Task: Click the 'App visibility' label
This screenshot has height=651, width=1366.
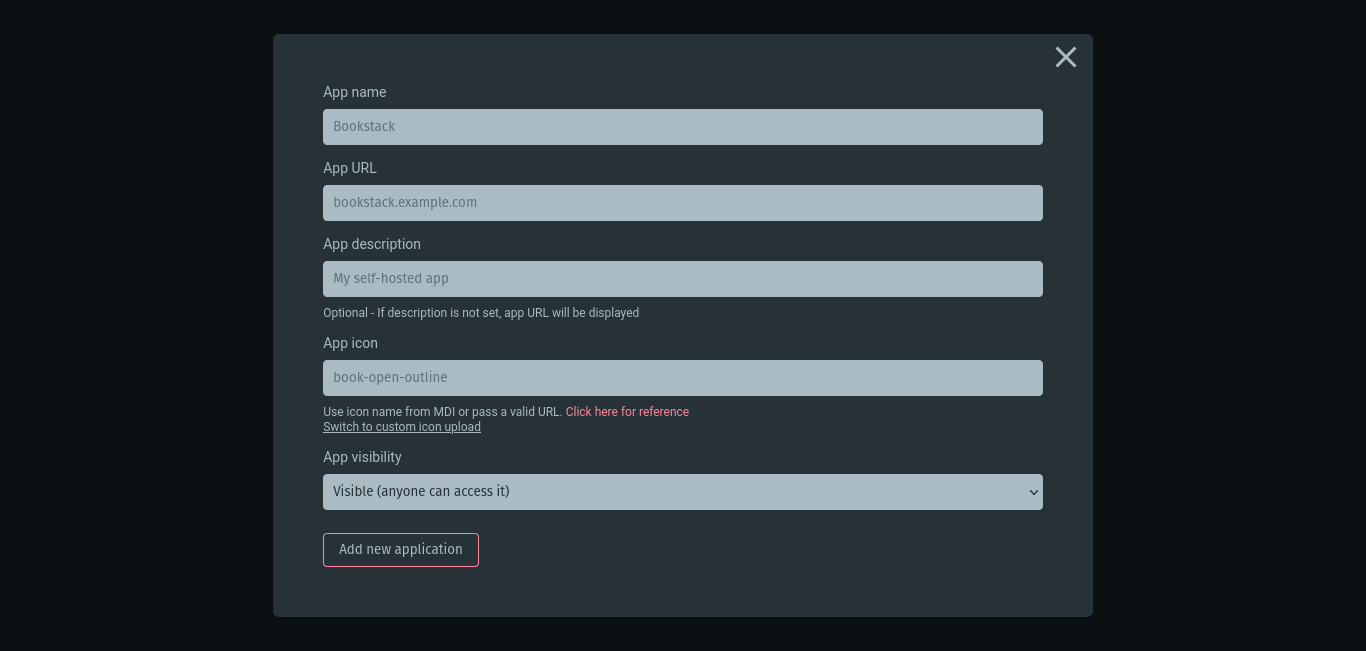Action: (x=362, y=457)
